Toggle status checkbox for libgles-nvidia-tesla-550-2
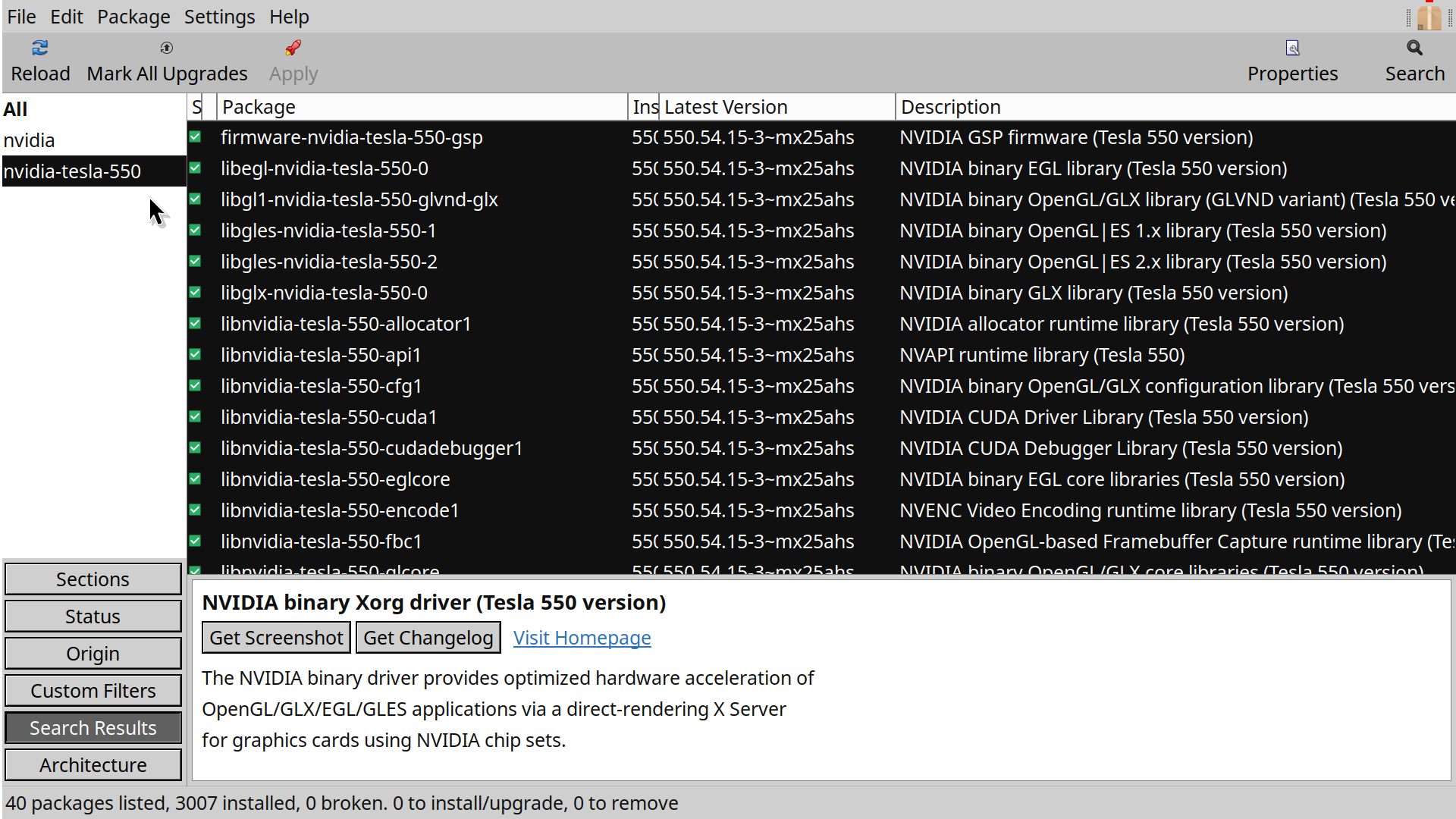Image resolution: width=1456 pixels, height=819 pixels. (x=196, y=262)
